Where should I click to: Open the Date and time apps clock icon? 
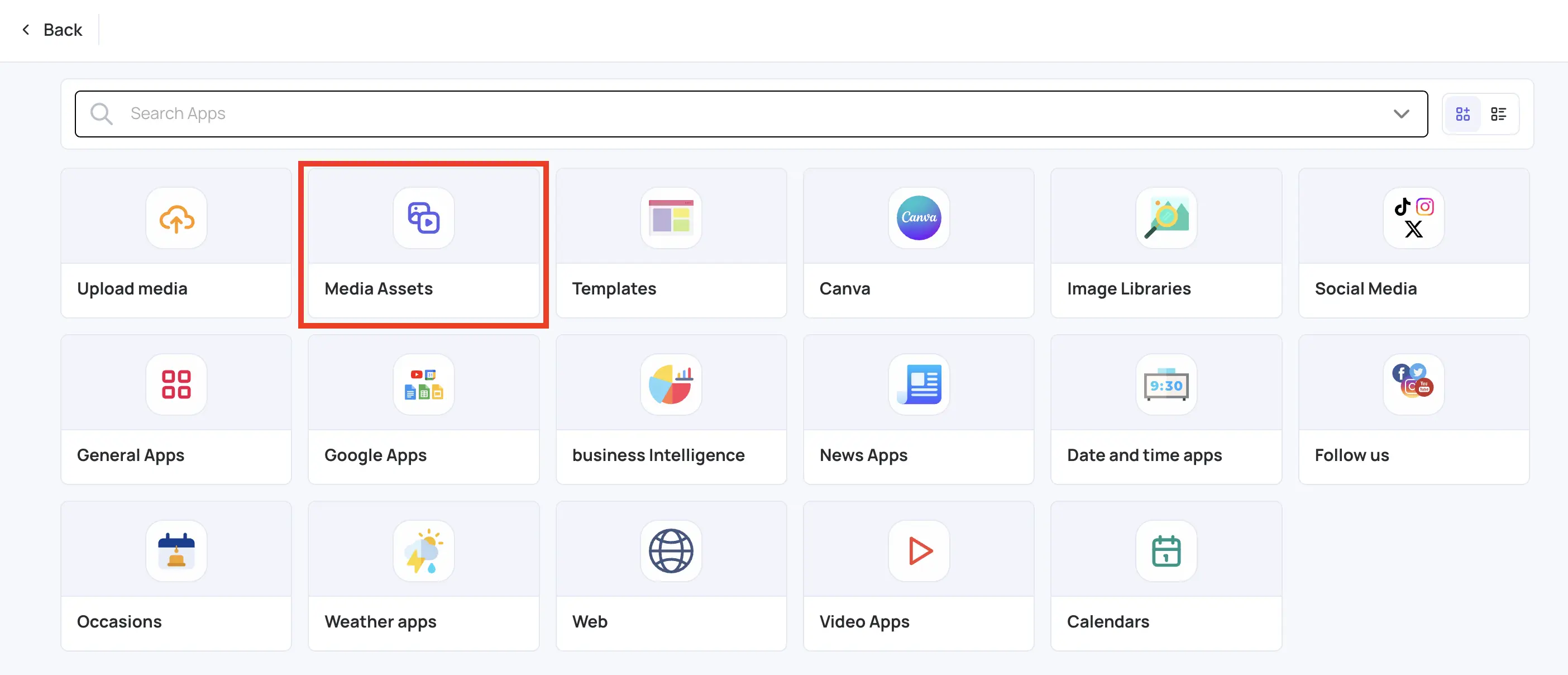tap(1167, 384)
